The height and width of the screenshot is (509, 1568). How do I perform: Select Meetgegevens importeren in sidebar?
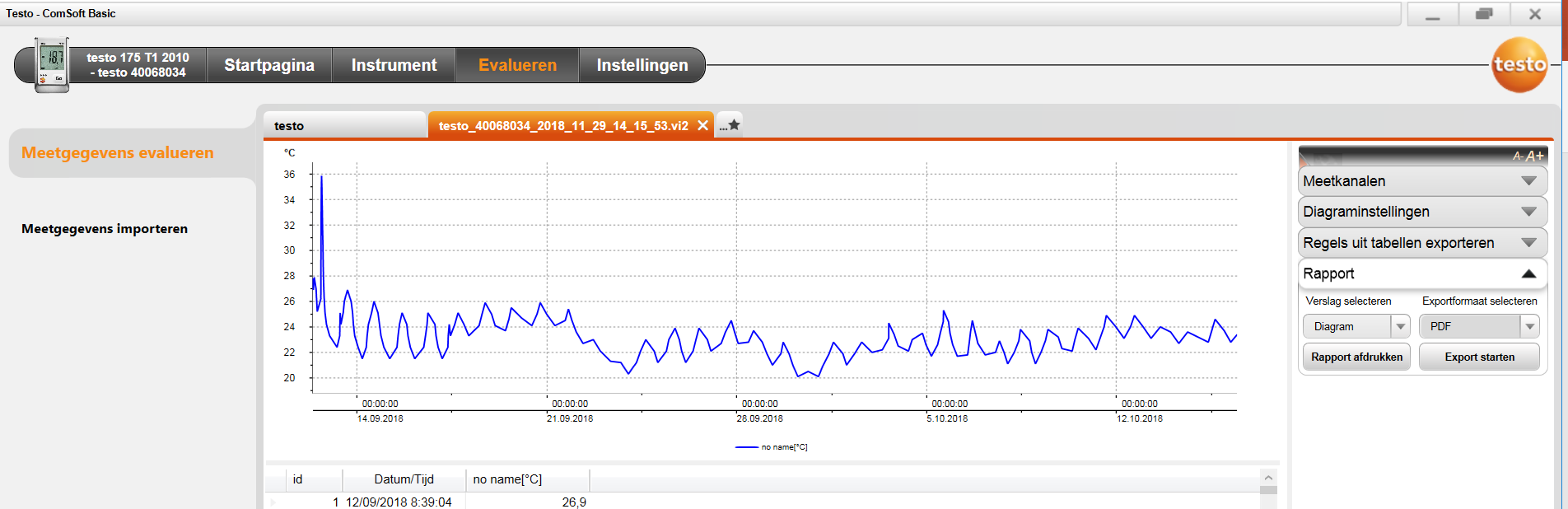[105, 229]
